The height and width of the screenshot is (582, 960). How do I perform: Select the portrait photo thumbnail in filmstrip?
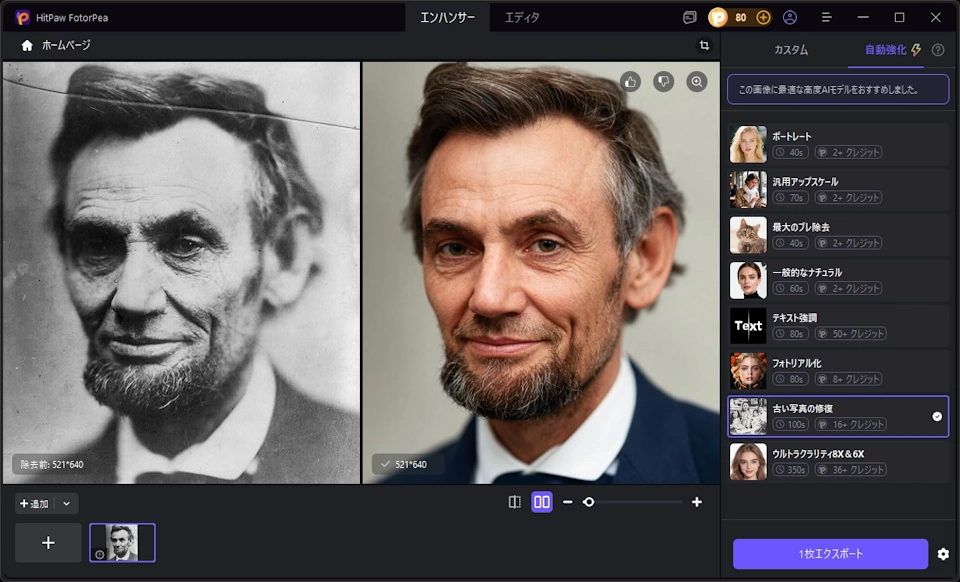(122, 543)
